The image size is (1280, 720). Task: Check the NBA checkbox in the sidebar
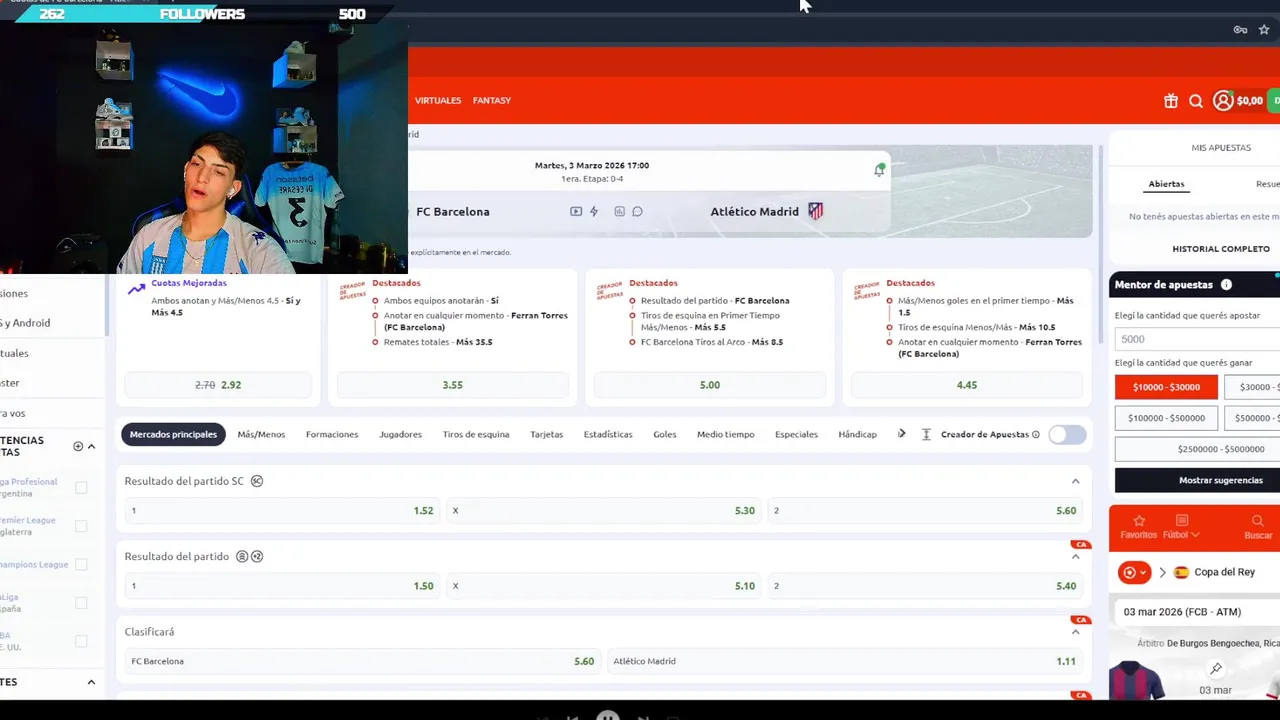tap(81, 641)
